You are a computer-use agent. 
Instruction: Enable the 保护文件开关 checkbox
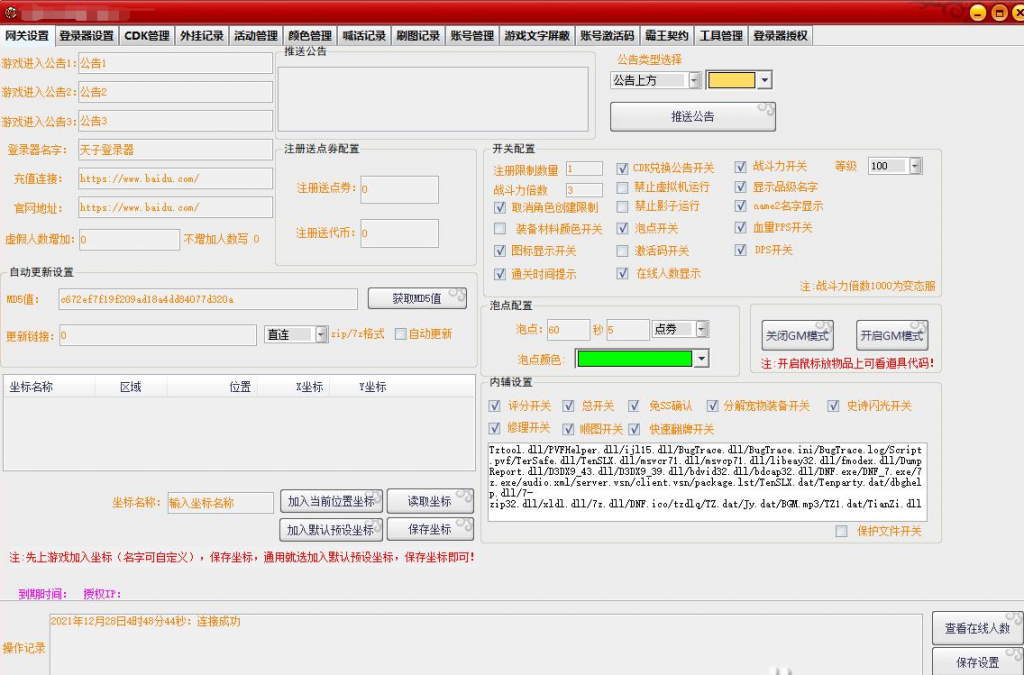coord(841,531)
